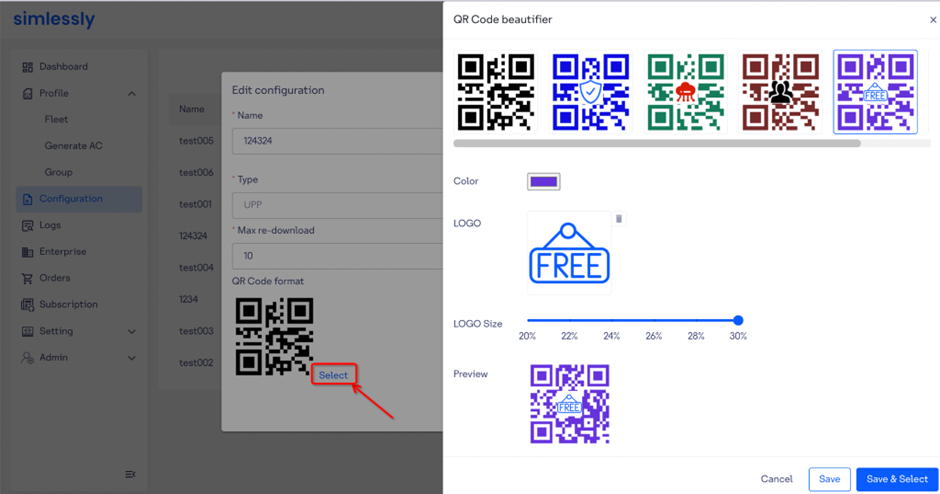The height and width of the screenshot is (494, 940).
Task: Click the test005 row in table
Action: click(196, 141)
